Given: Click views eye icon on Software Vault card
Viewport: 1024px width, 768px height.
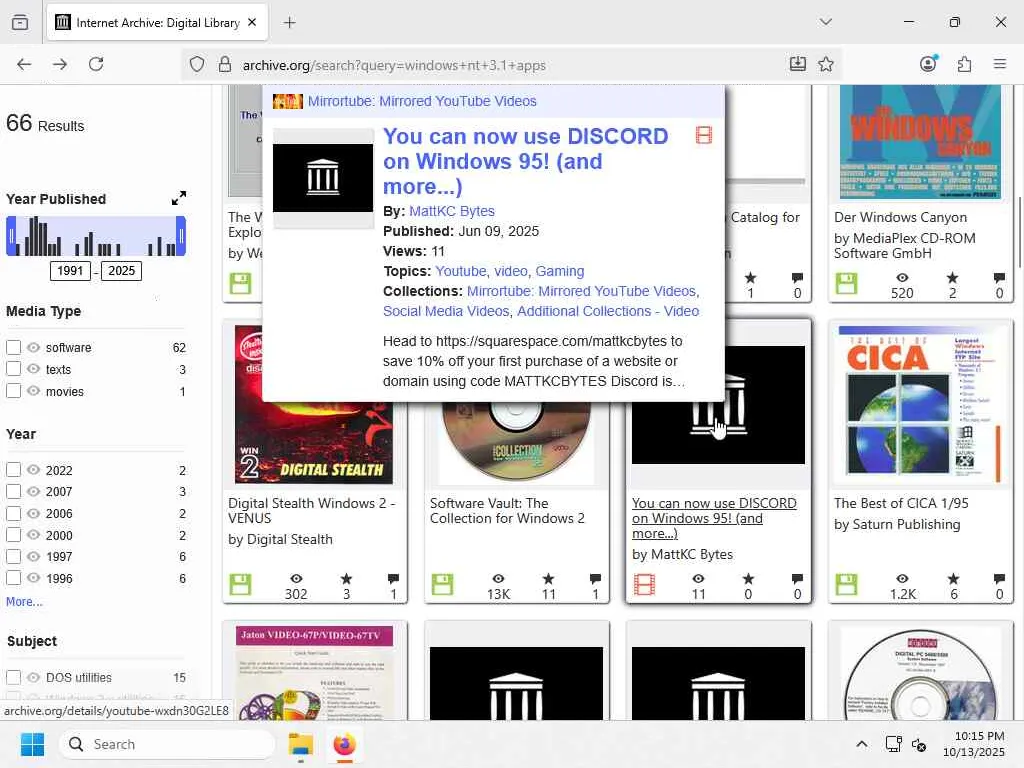Looking at the screenshot, I should (x=498, y=579).
